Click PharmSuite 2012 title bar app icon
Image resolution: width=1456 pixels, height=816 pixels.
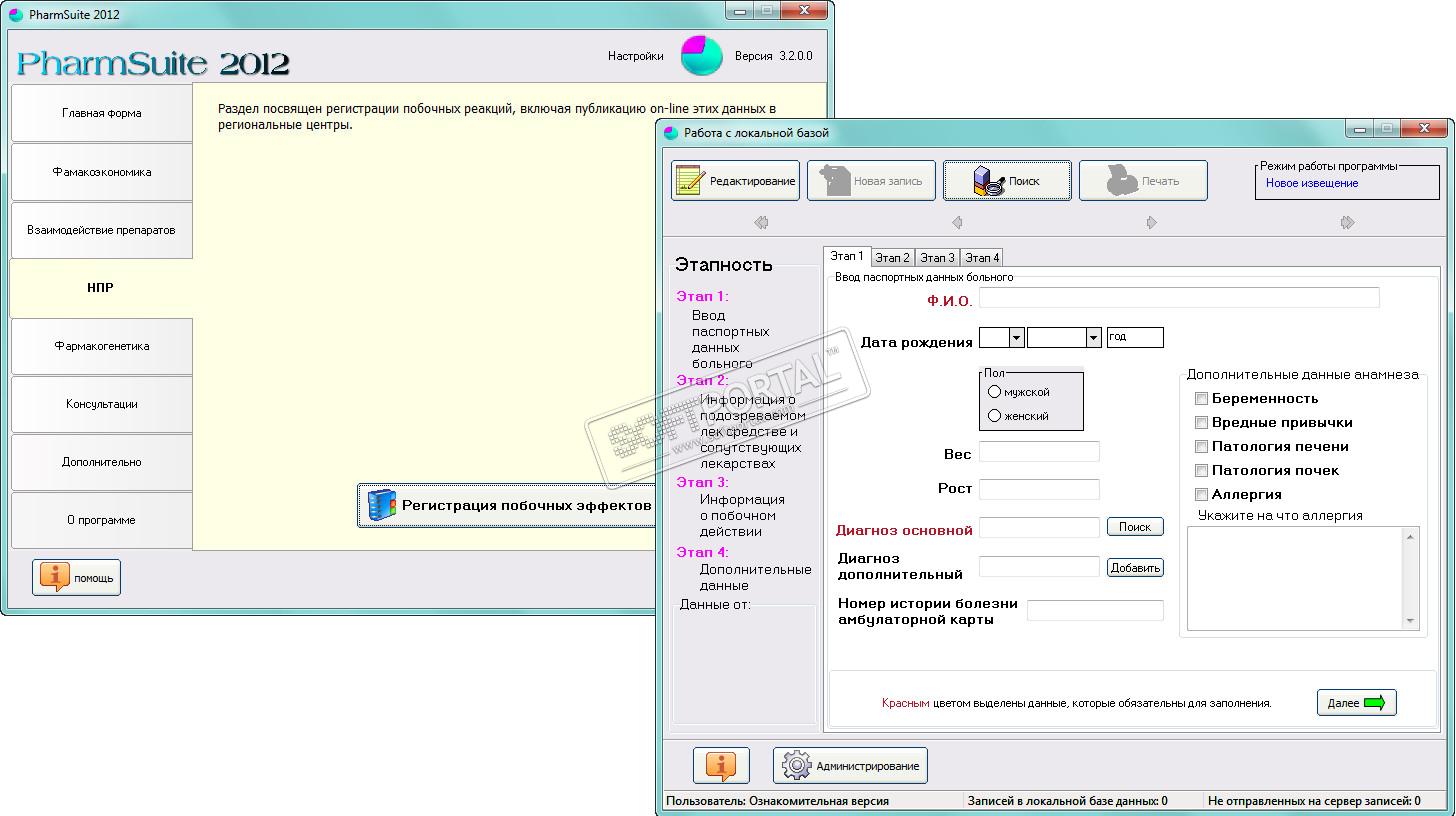coord(15,15)
